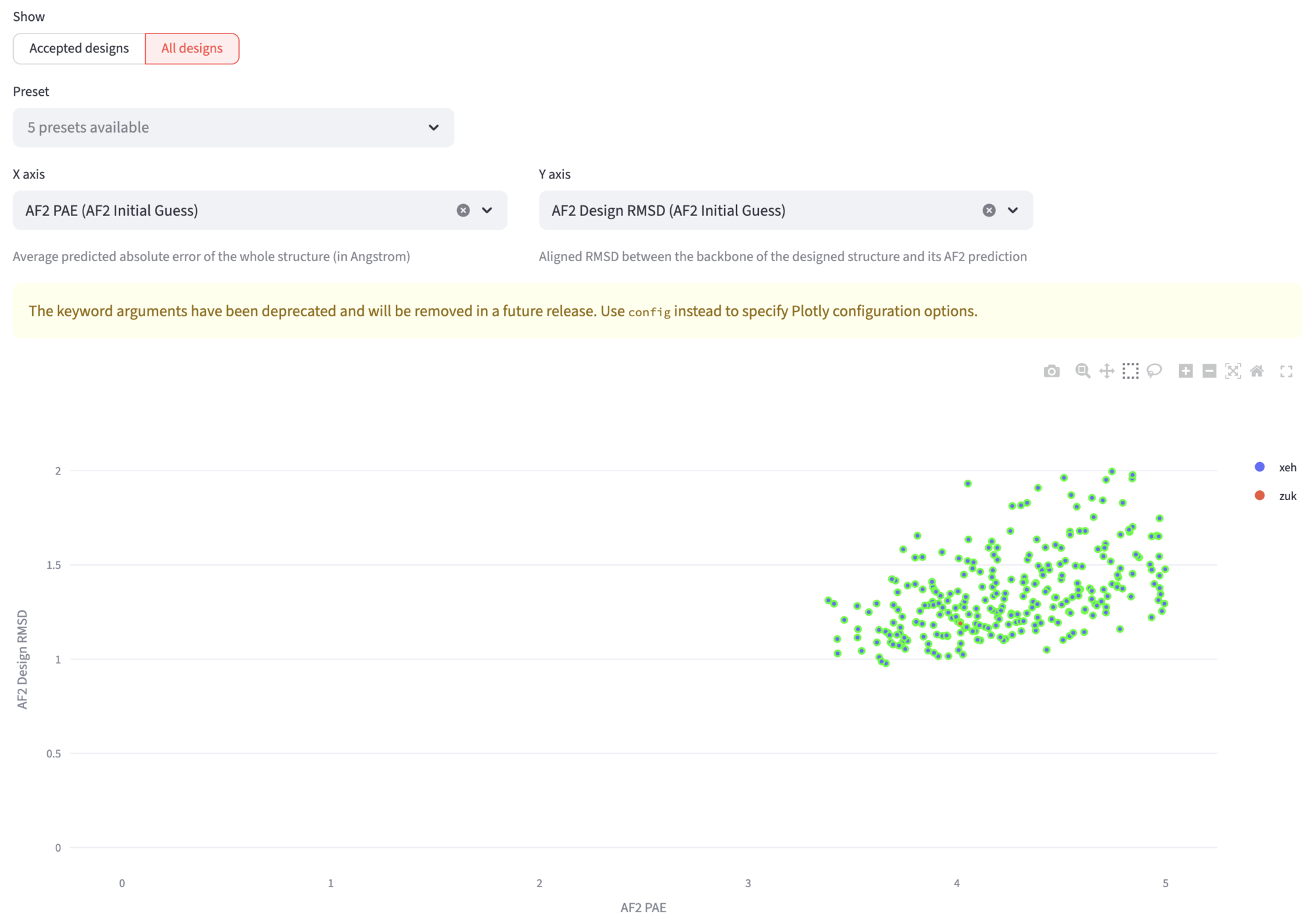Reset axes with the home icon
The image size is (1313, 924).
(1257, 371)
